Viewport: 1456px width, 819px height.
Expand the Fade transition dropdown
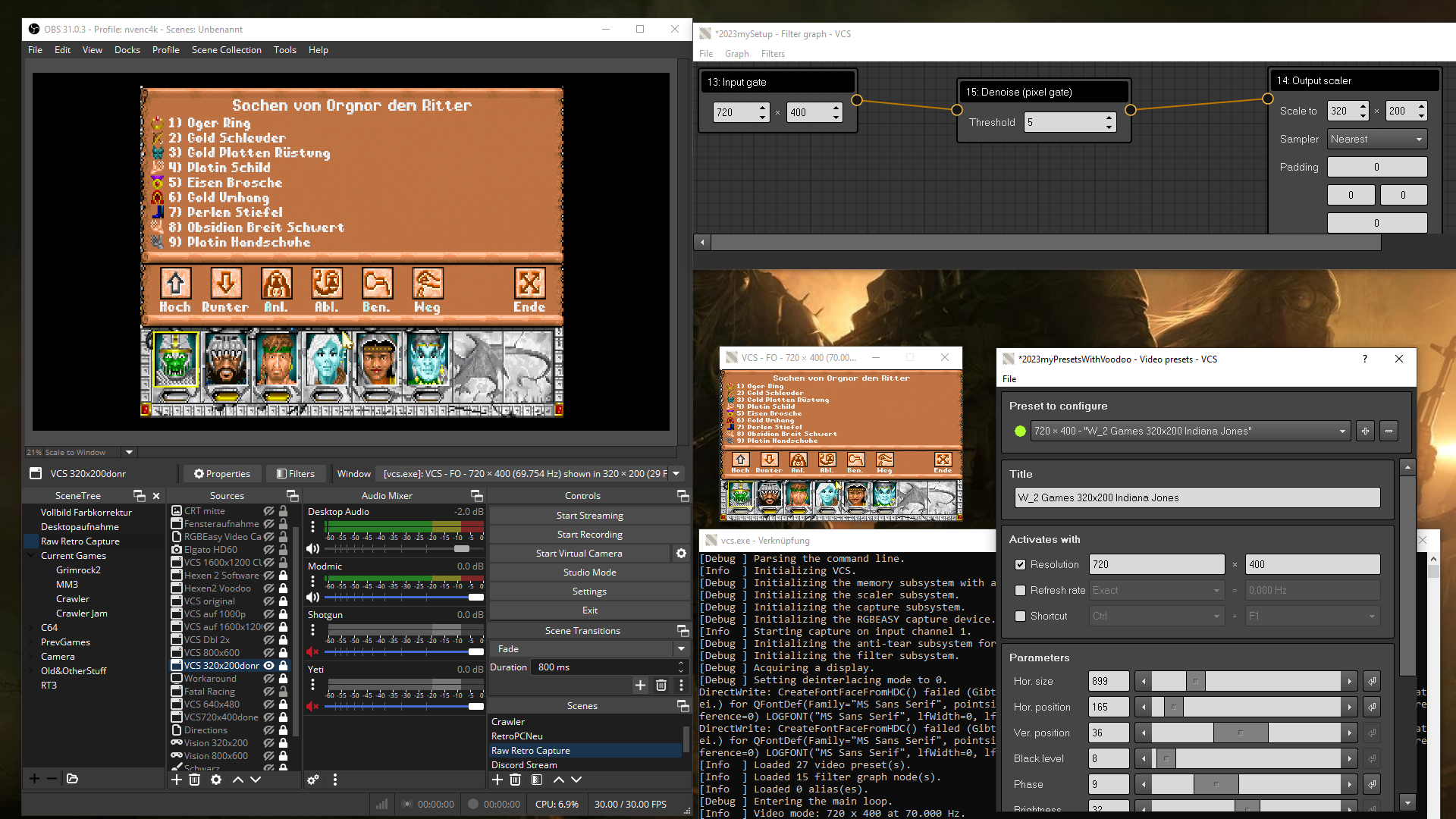click(681, 649)
